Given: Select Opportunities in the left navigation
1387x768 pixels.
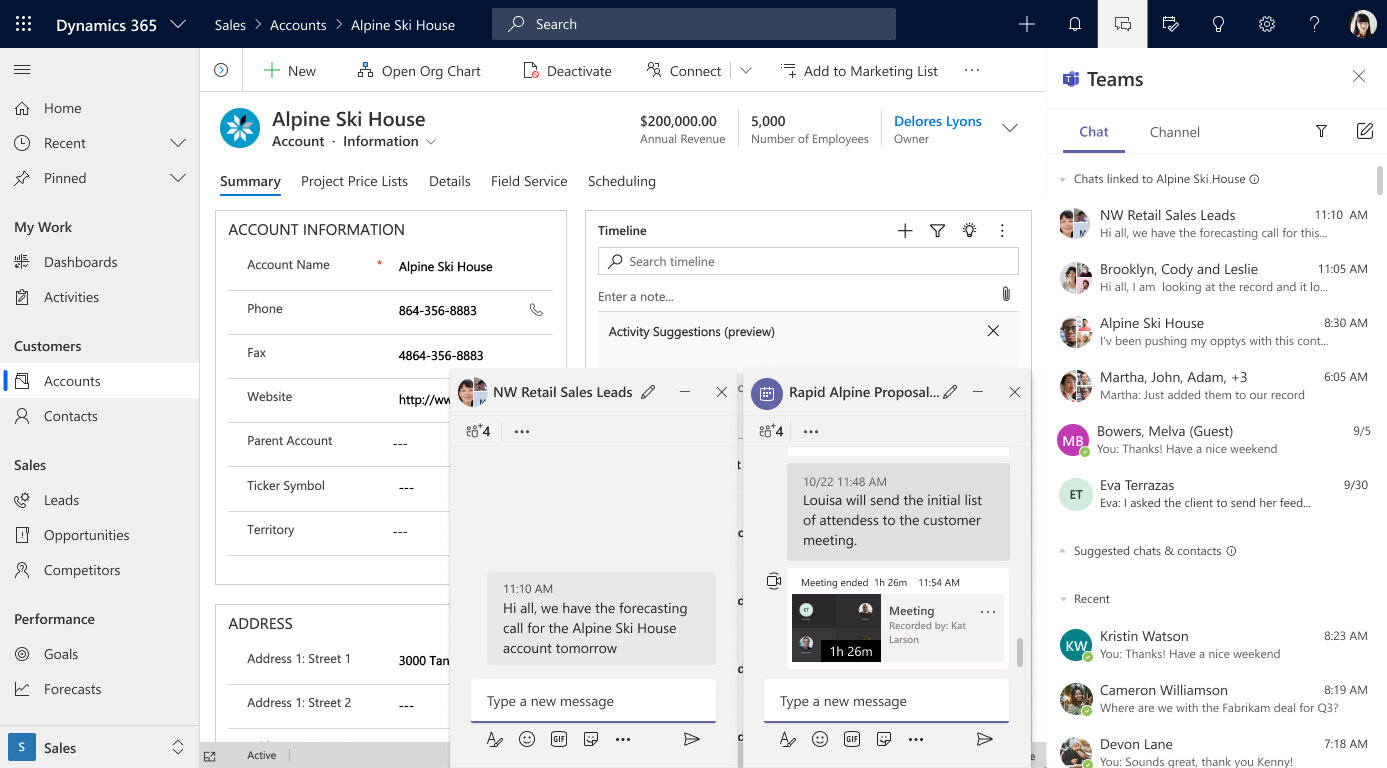Looking at the screenshot, I should click(x=87, y=535).
